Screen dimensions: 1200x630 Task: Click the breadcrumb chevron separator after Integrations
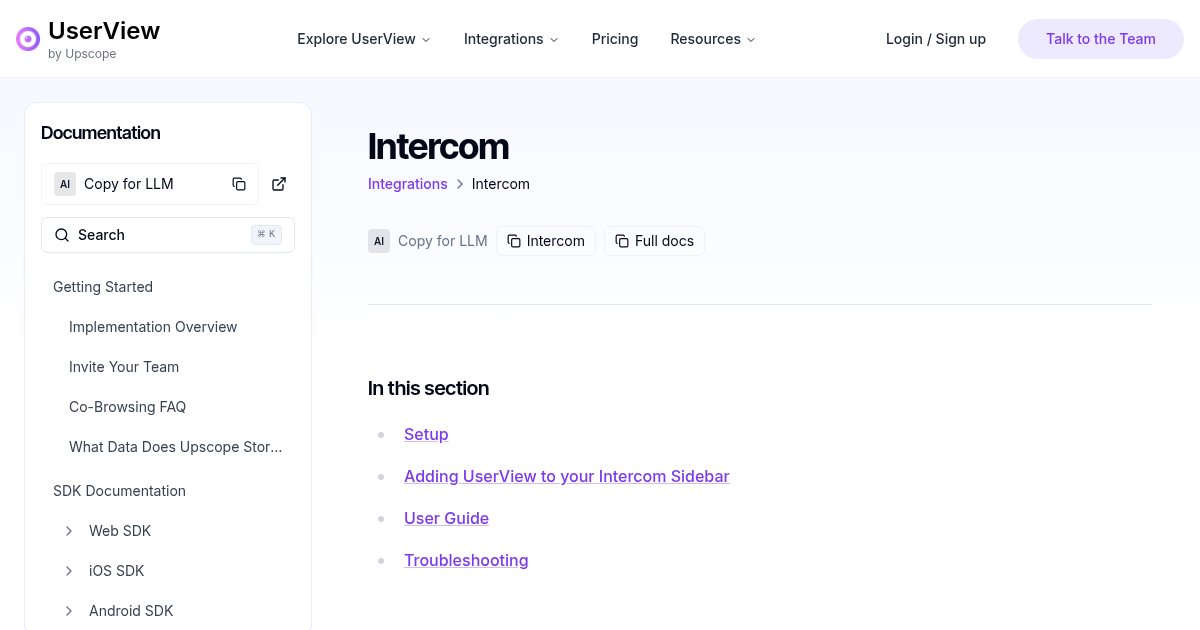click(460, 184)
